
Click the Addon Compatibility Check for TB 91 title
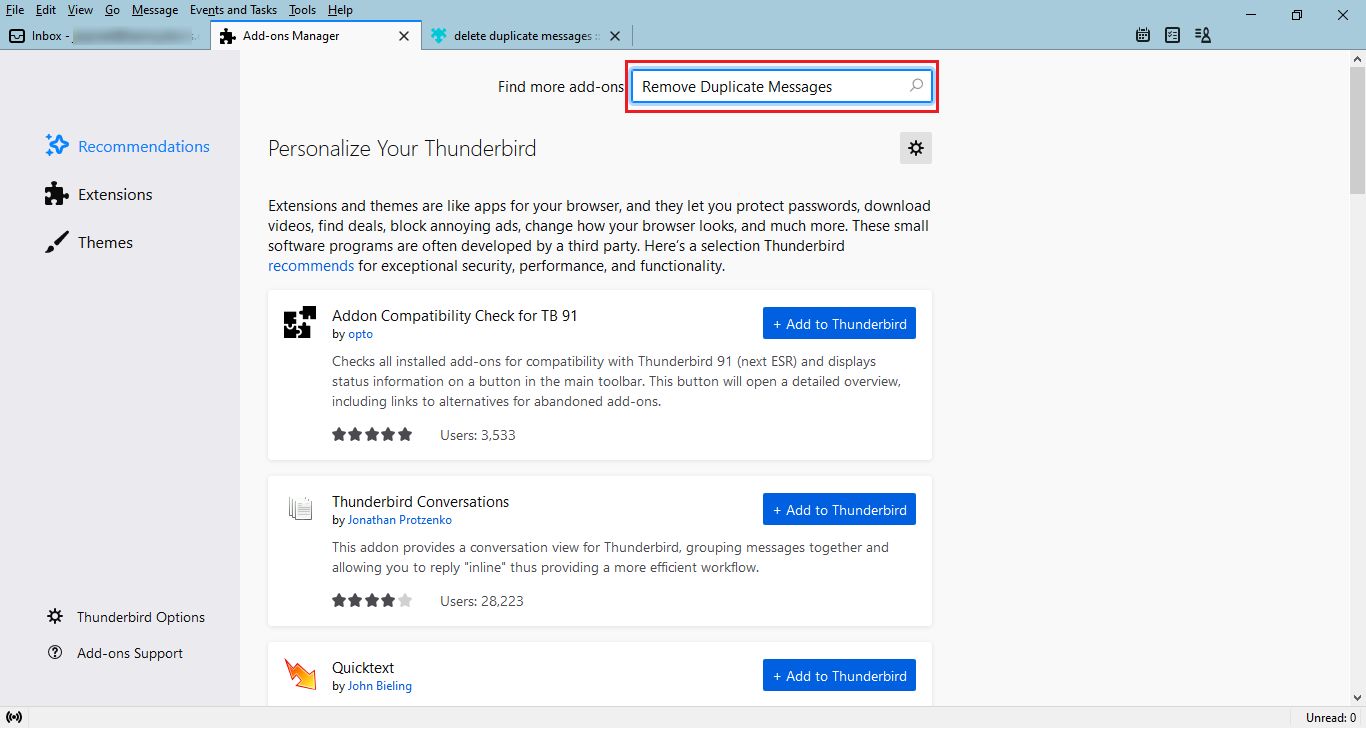455,315
